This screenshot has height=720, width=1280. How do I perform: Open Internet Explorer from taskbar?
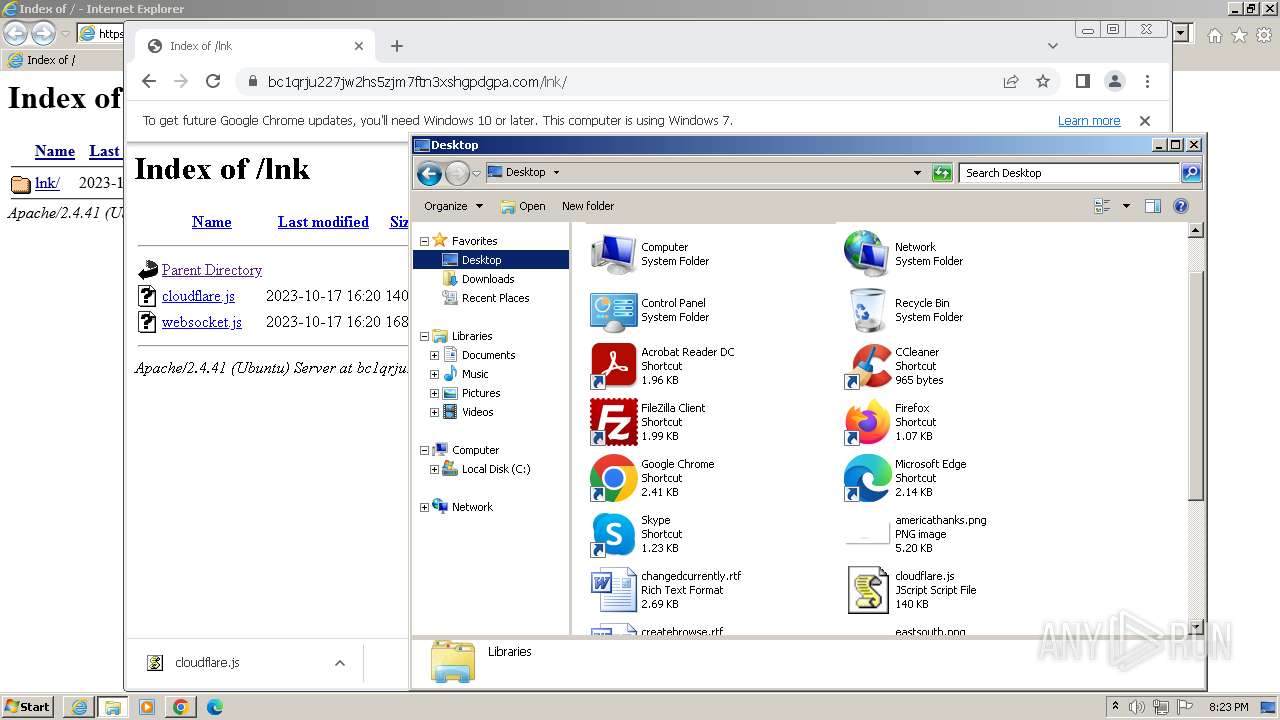pyautogui.click(x=79, y=707)
